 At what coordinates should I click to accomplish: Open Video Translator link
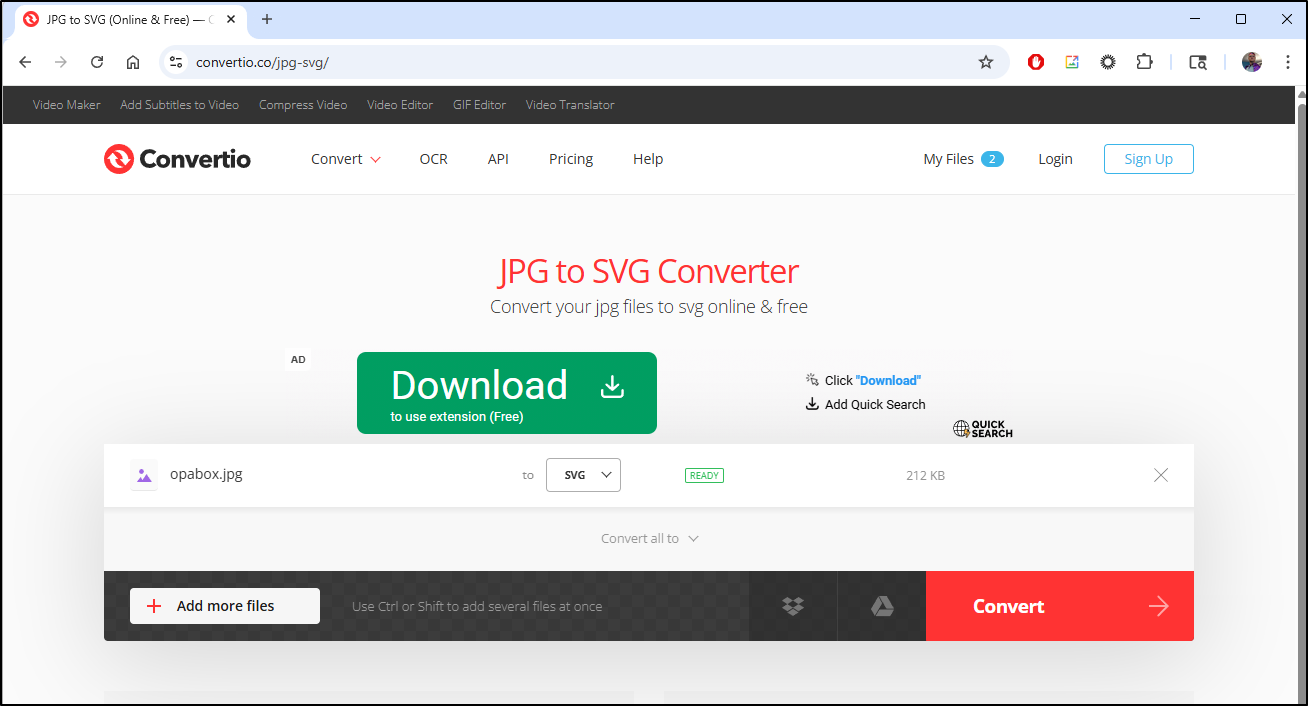570,105
